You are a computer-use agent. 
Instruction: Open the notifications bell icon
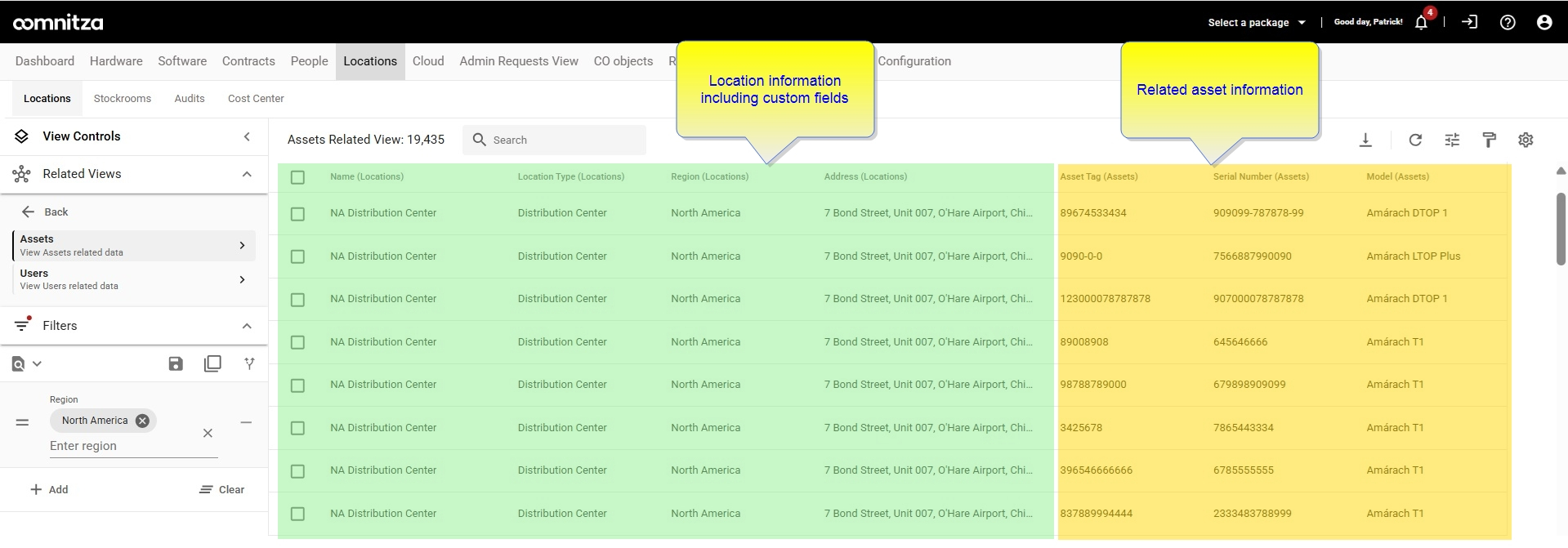click(1421, 22)
